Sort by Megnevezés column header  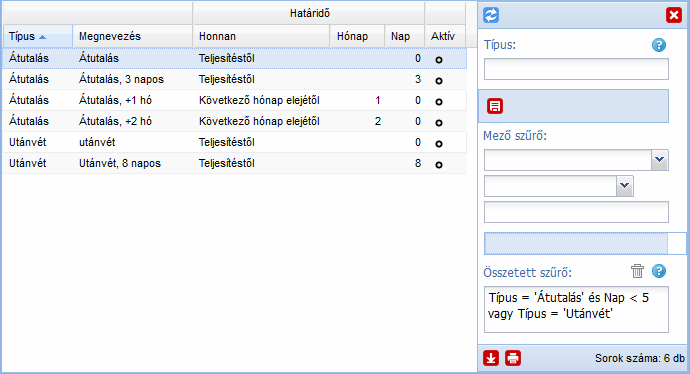coord(132,37)
